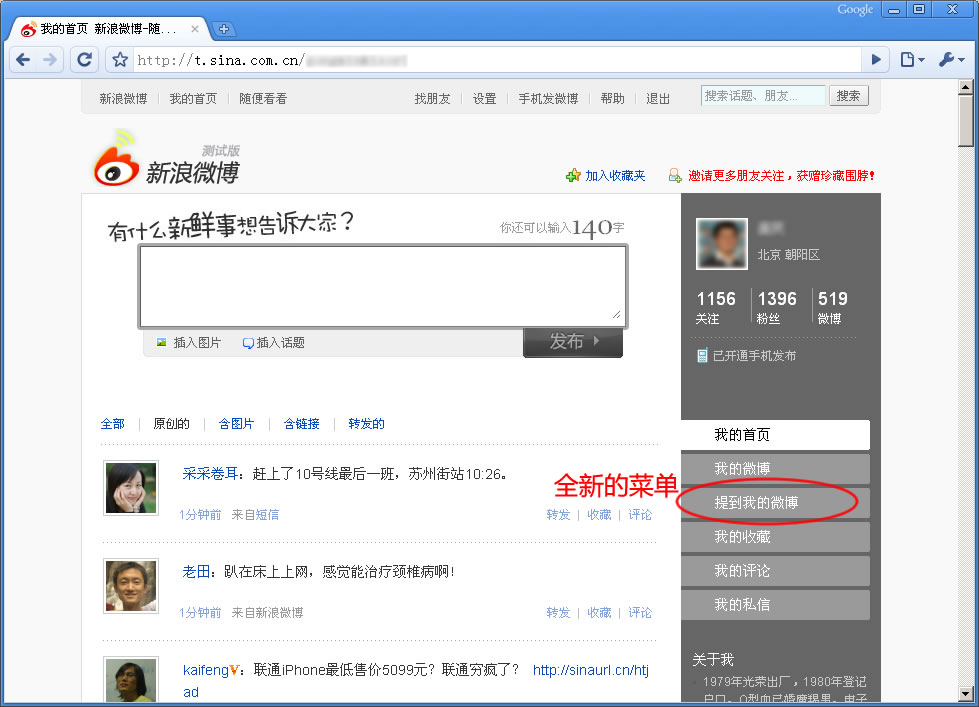Click the invite friends person icon
Image resolution: width=979 pixels, height=707 pixels.
[675, 176]
